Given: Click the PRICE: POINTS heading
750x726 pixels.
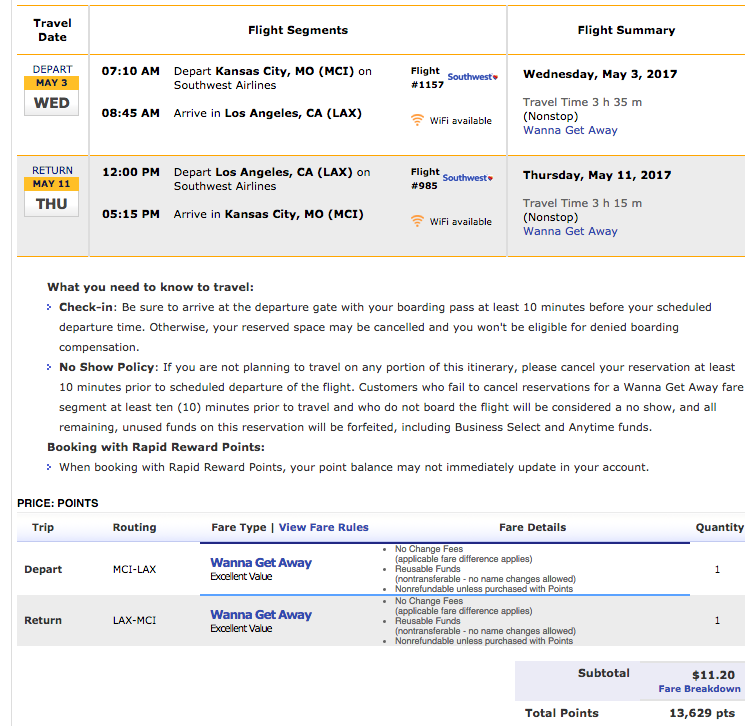Looking at the screenshot, I should (x=57, y=503).
